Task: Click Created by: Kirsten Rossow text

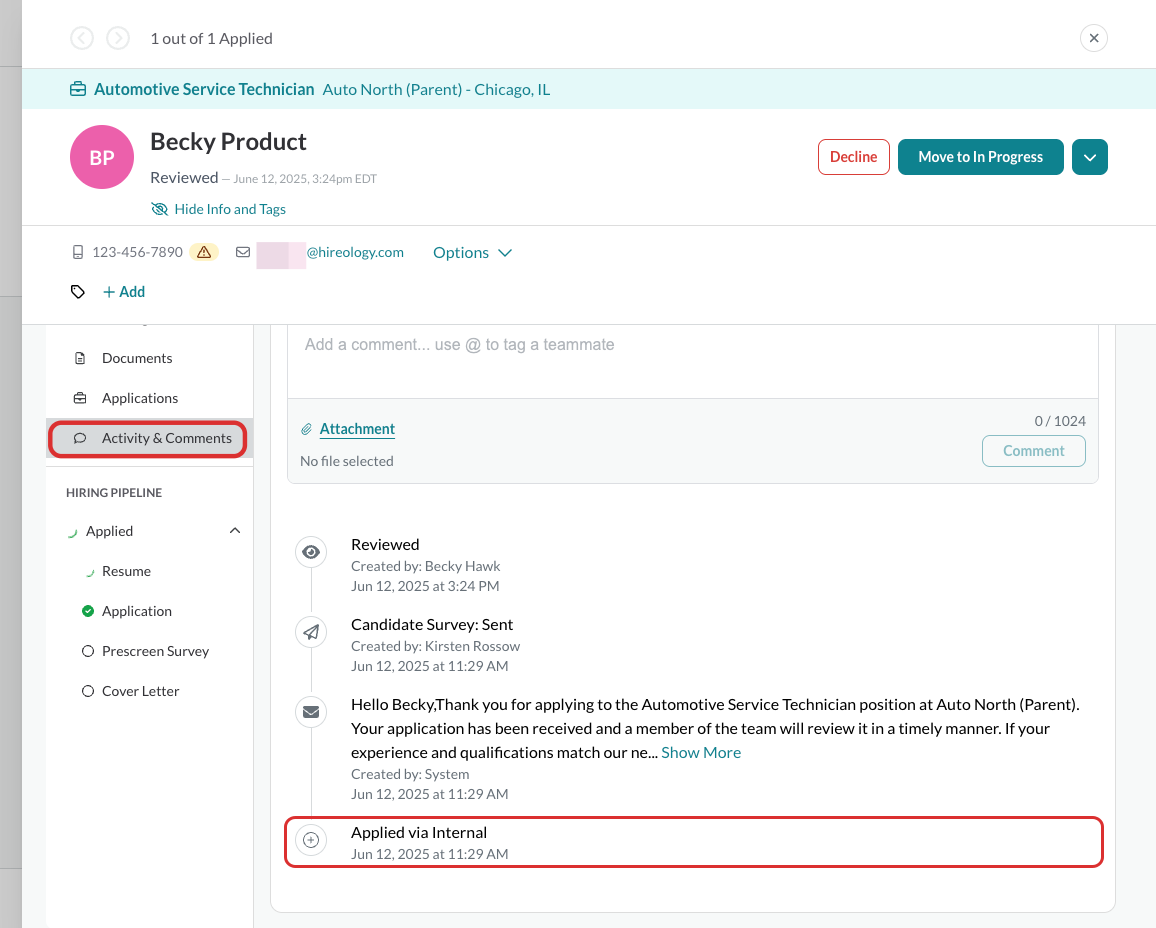Action: (x=436, y=646)
